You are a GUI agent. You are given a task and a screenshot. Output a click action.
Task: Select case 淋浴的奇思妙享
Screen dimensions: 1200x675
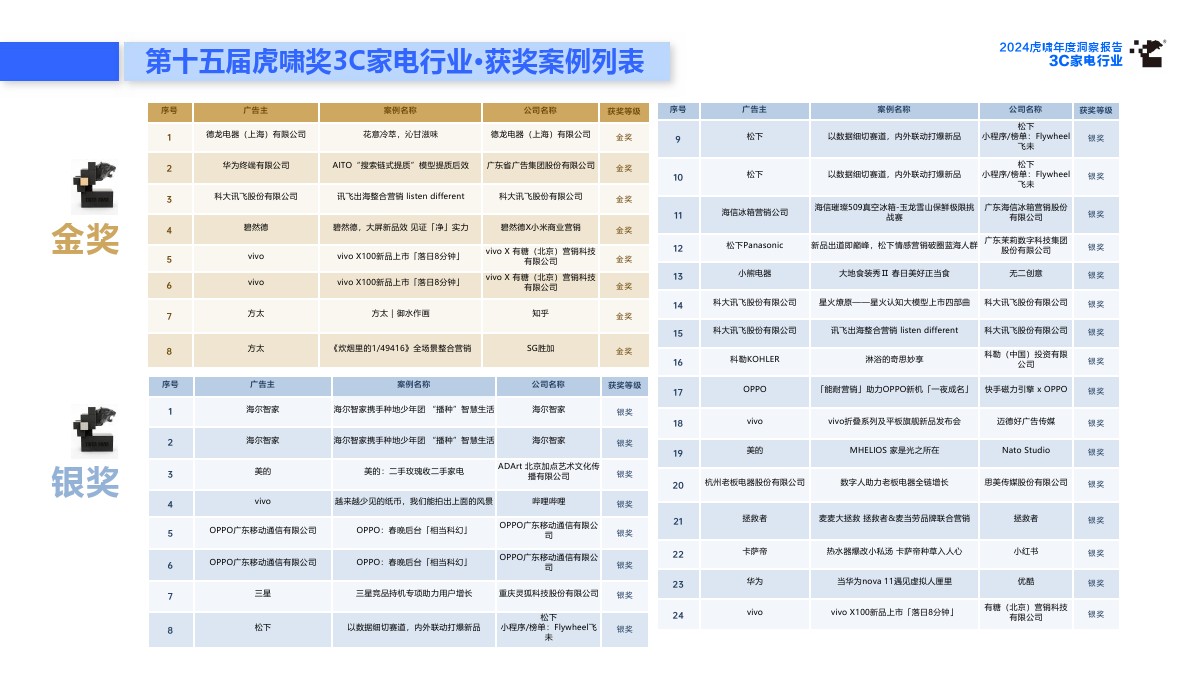coord(894,358)
